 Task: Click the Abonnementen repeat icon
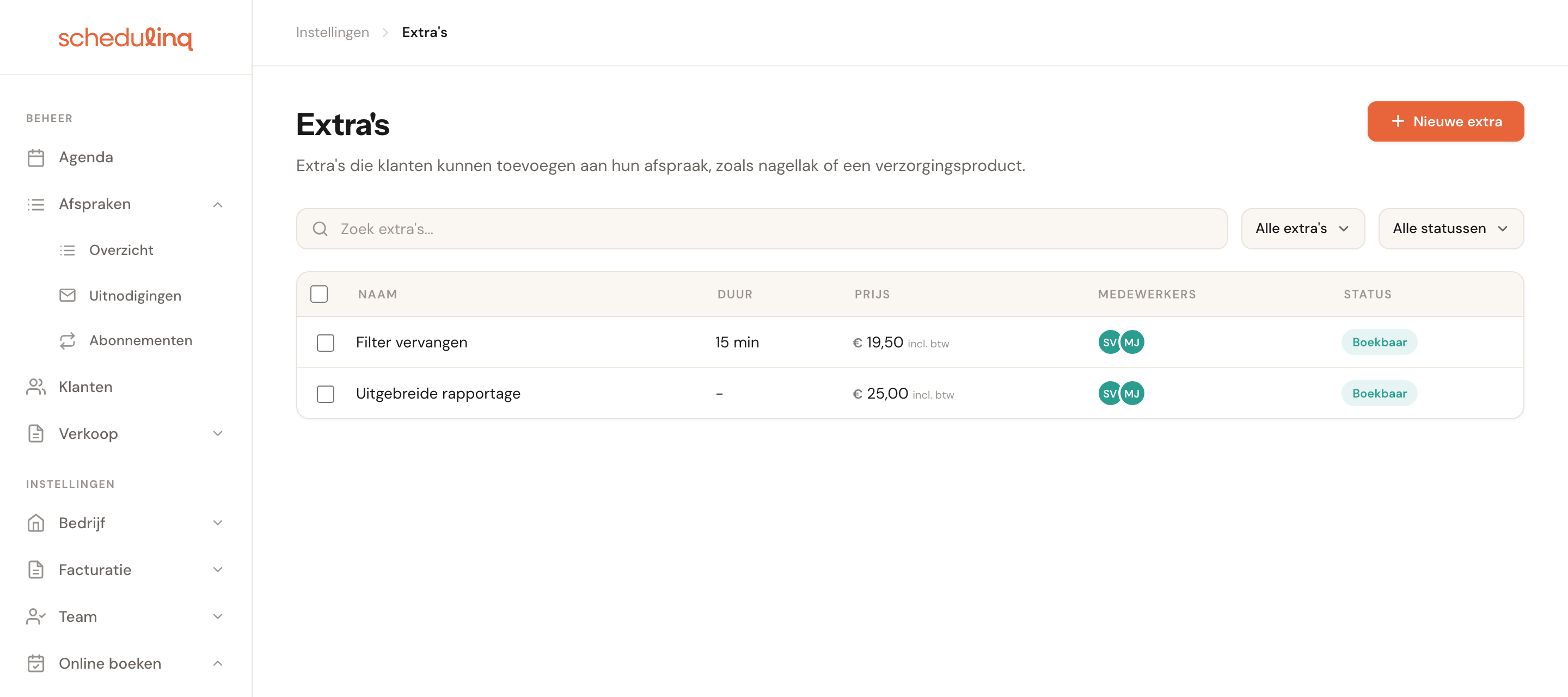pyautogui.click(x=68, y=340)
